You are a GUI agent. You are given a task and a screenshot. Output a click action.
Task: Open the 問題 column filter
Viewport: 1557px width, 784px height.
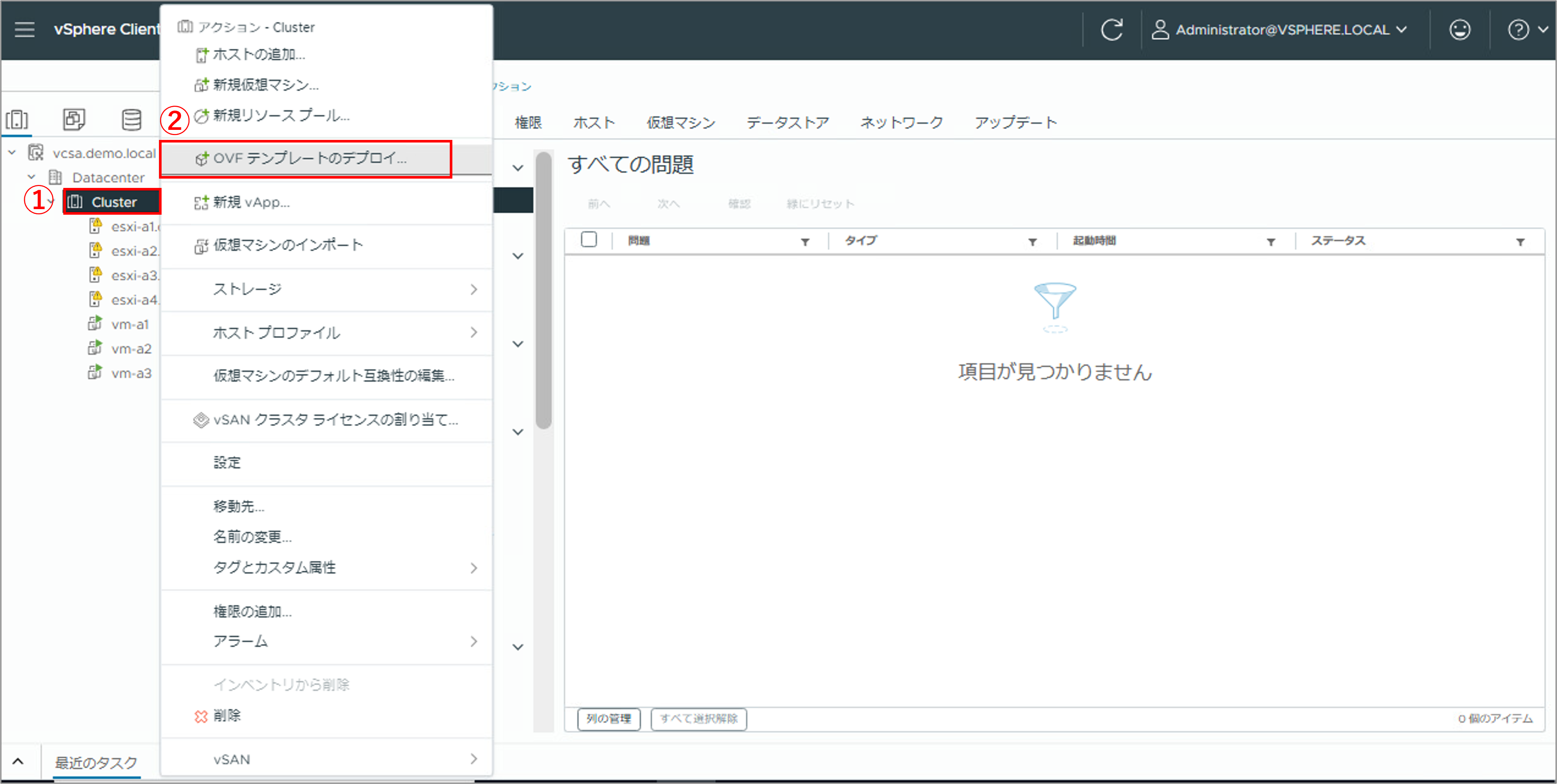(x=805, y=241)
